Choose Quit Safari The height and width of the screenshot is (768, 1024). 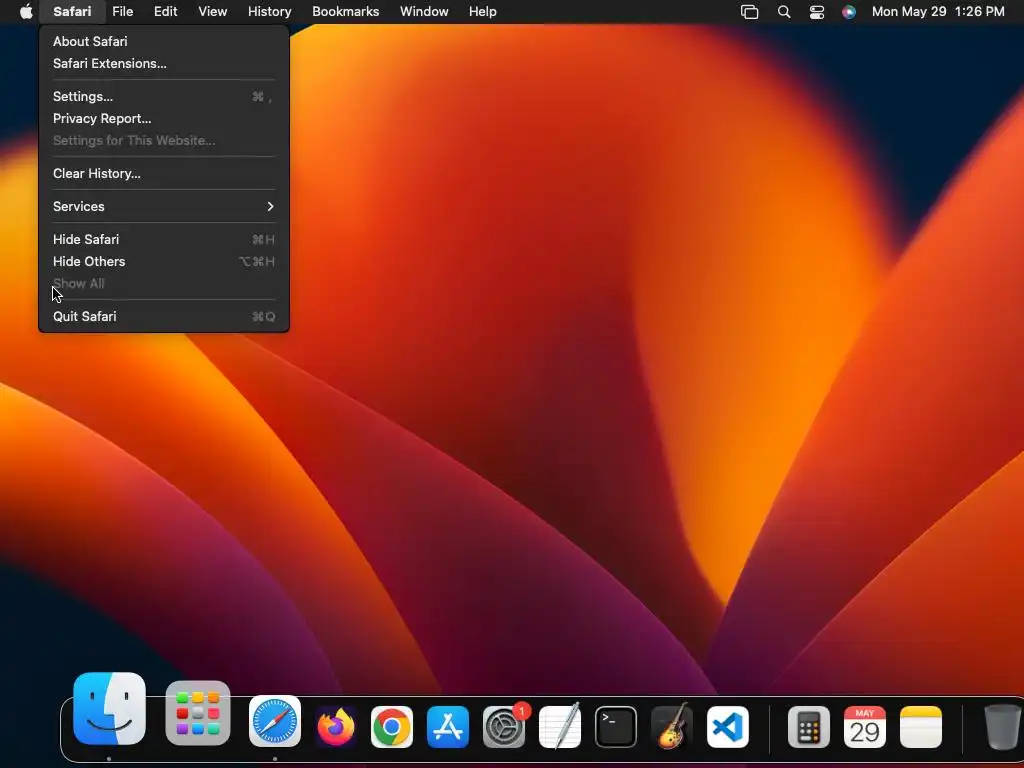point(164,316)
